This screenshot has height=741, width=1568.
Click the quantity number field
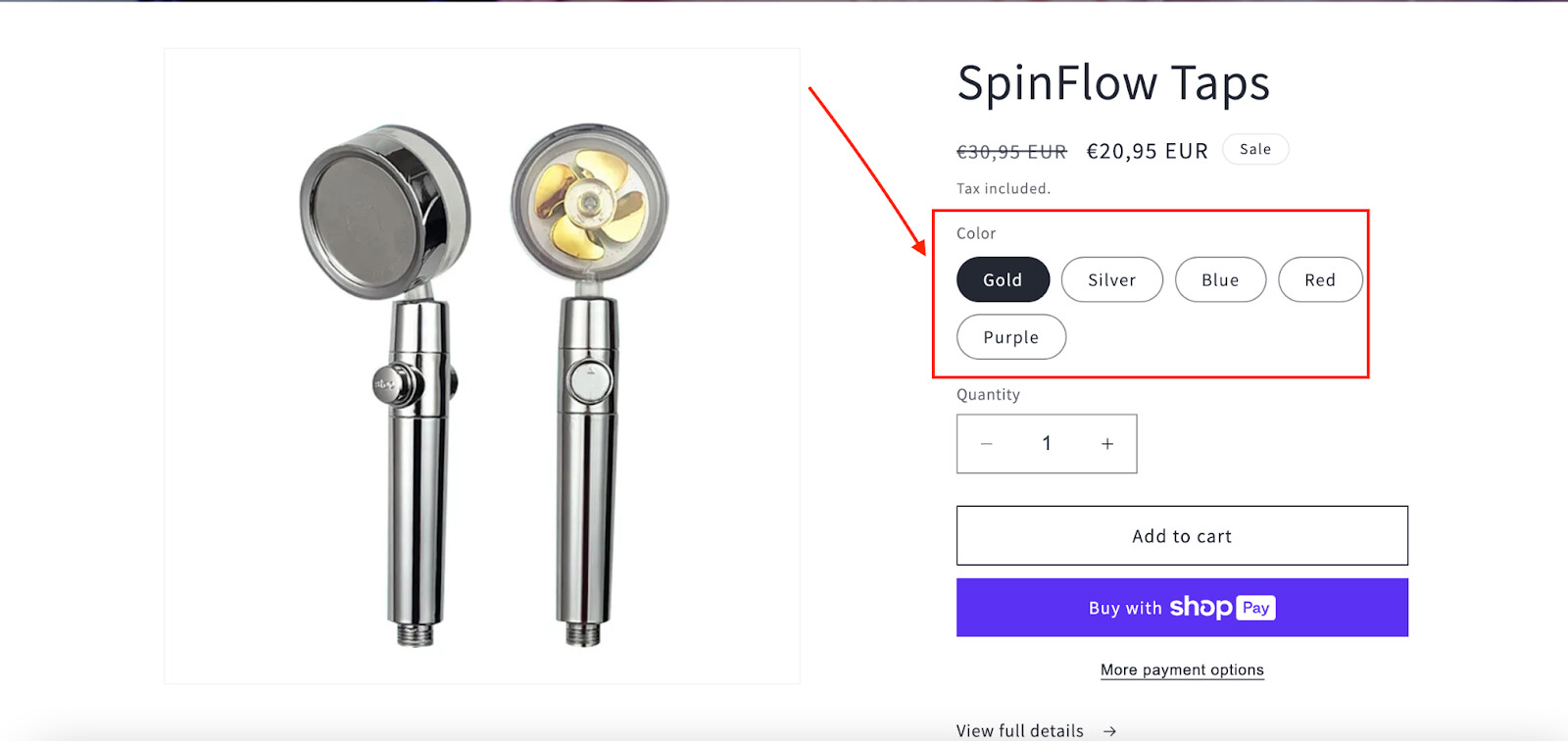point(1047,444)
